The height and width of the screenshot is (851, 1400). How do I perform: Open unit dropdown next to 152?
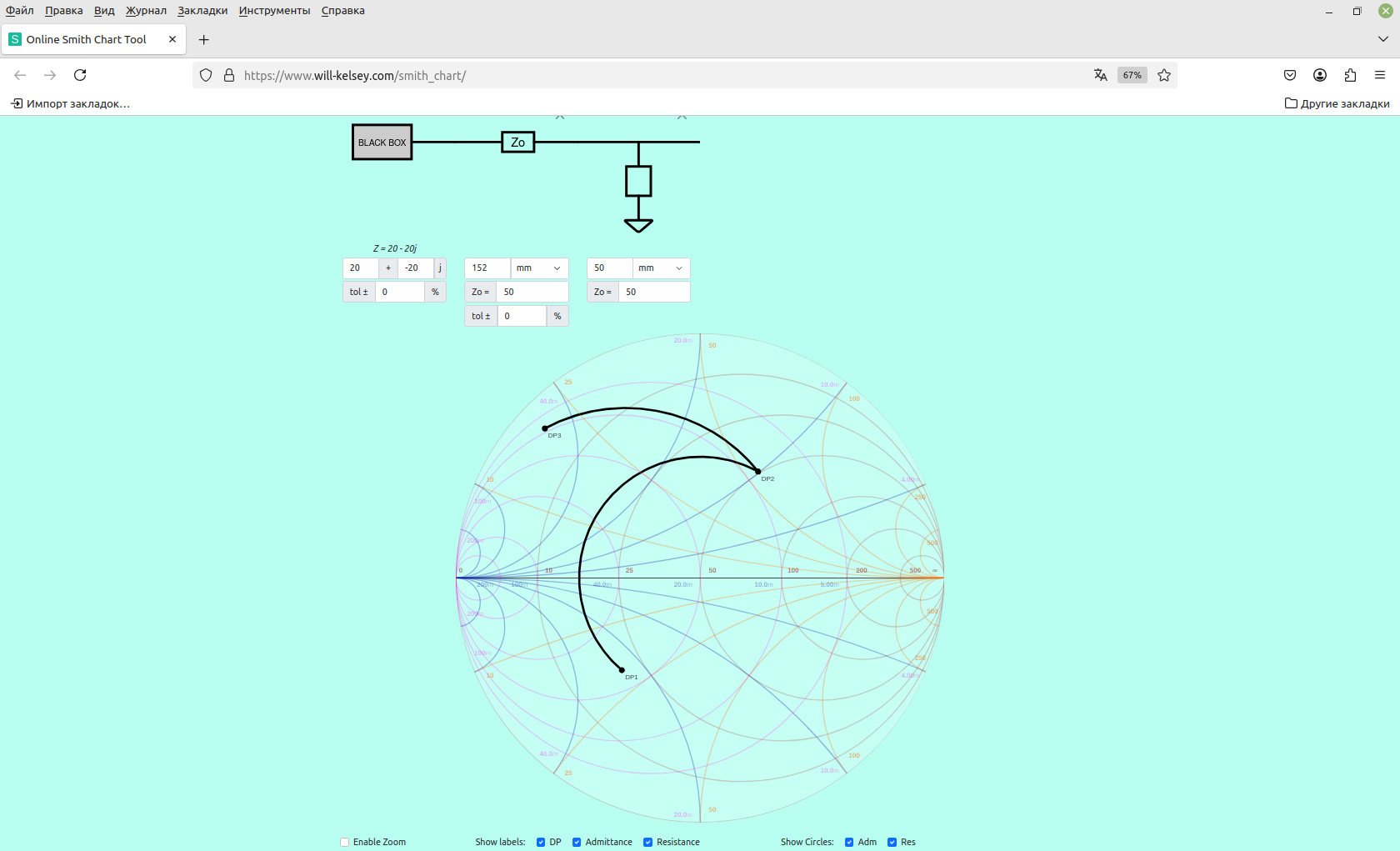click(x=538, y=268)
